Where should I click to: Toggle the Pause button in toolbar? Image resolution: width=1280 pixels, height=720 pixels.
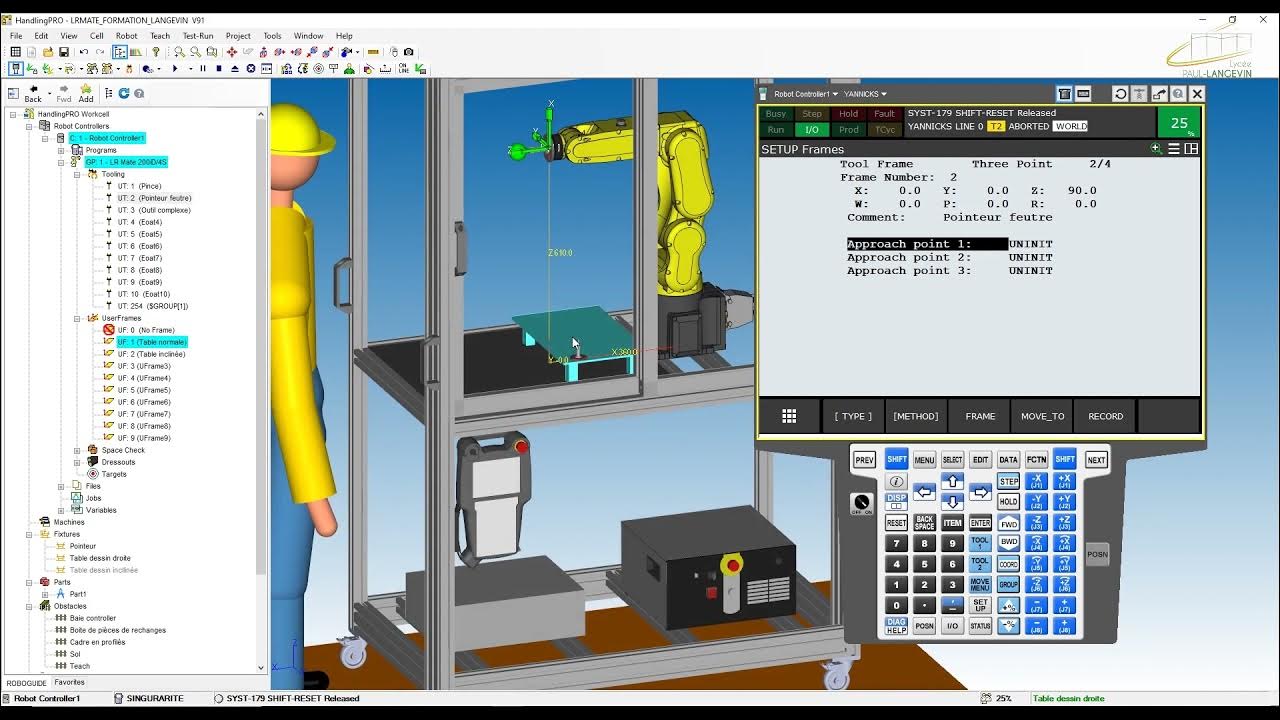pos(203,69)
